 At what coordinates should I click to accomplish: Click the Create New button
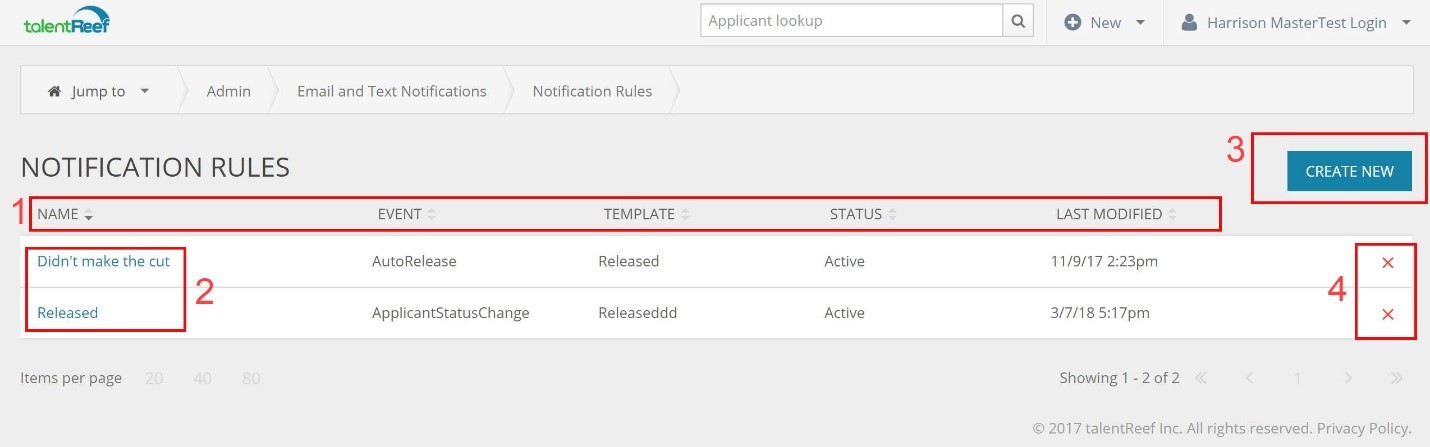(x=1349, y=171)
